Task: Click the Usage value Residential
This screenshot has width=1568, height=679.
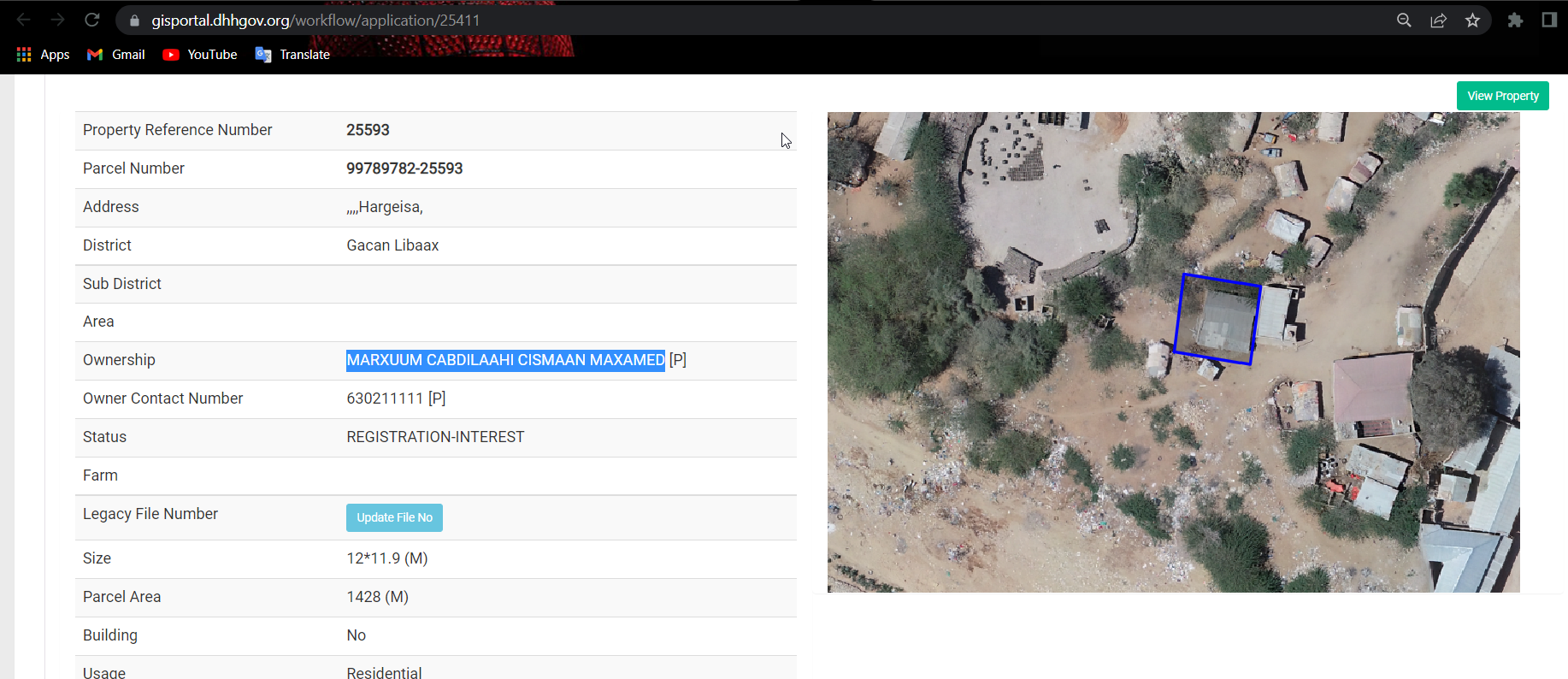Action: (384, 672)
